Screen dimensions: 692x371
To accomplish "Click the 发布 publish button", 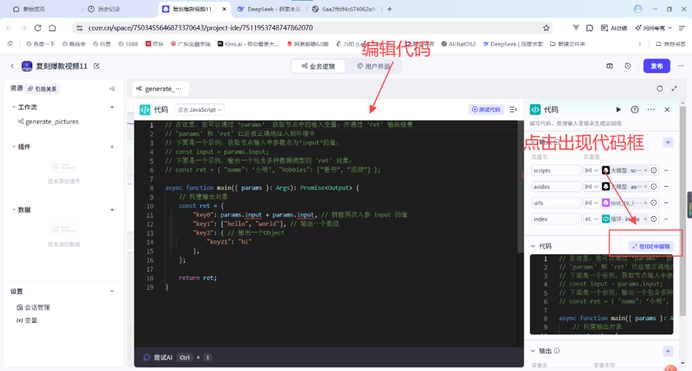I will point(657,66).
